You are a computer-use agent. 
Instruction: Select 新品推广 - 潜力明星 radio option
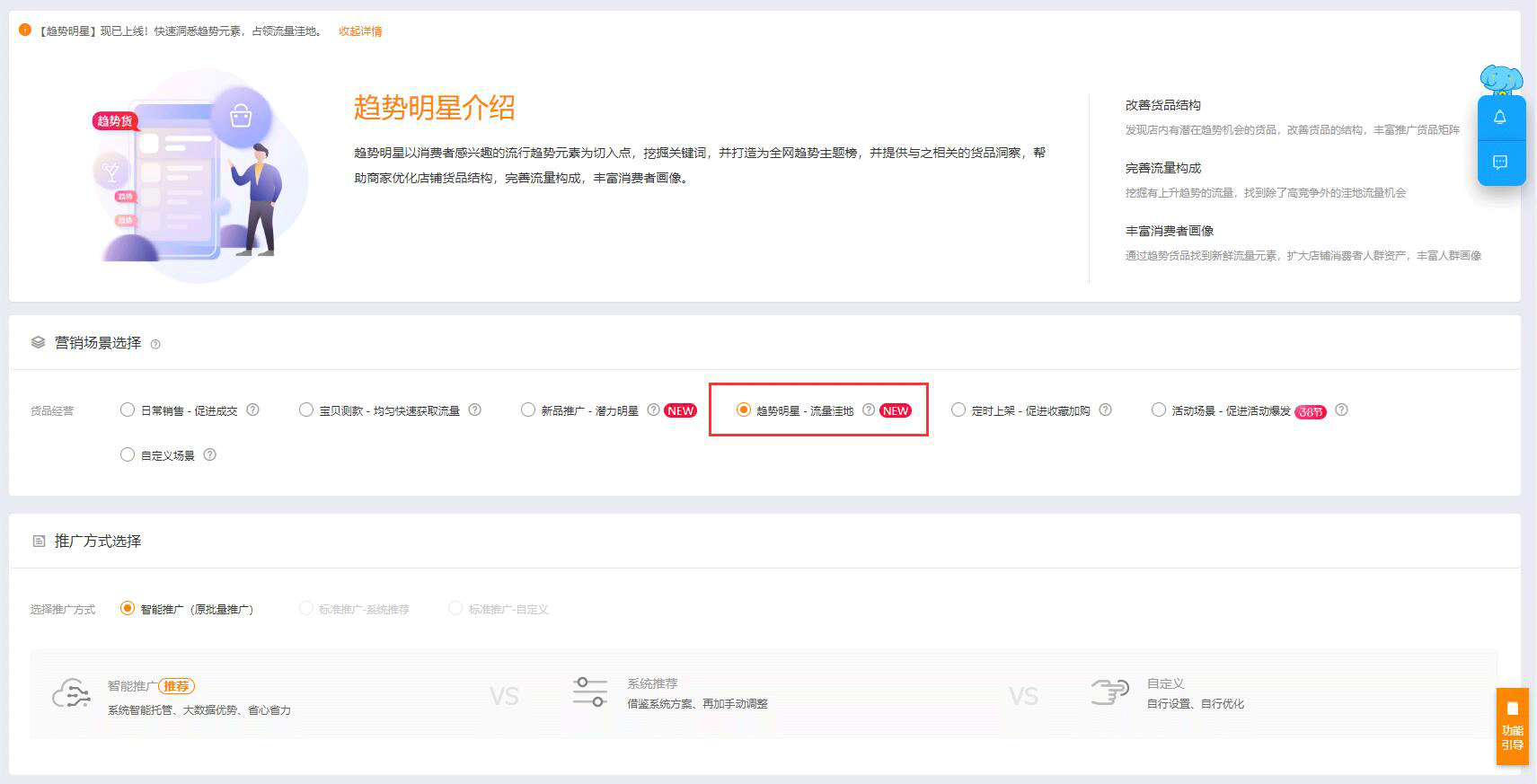tap(528, 410)
